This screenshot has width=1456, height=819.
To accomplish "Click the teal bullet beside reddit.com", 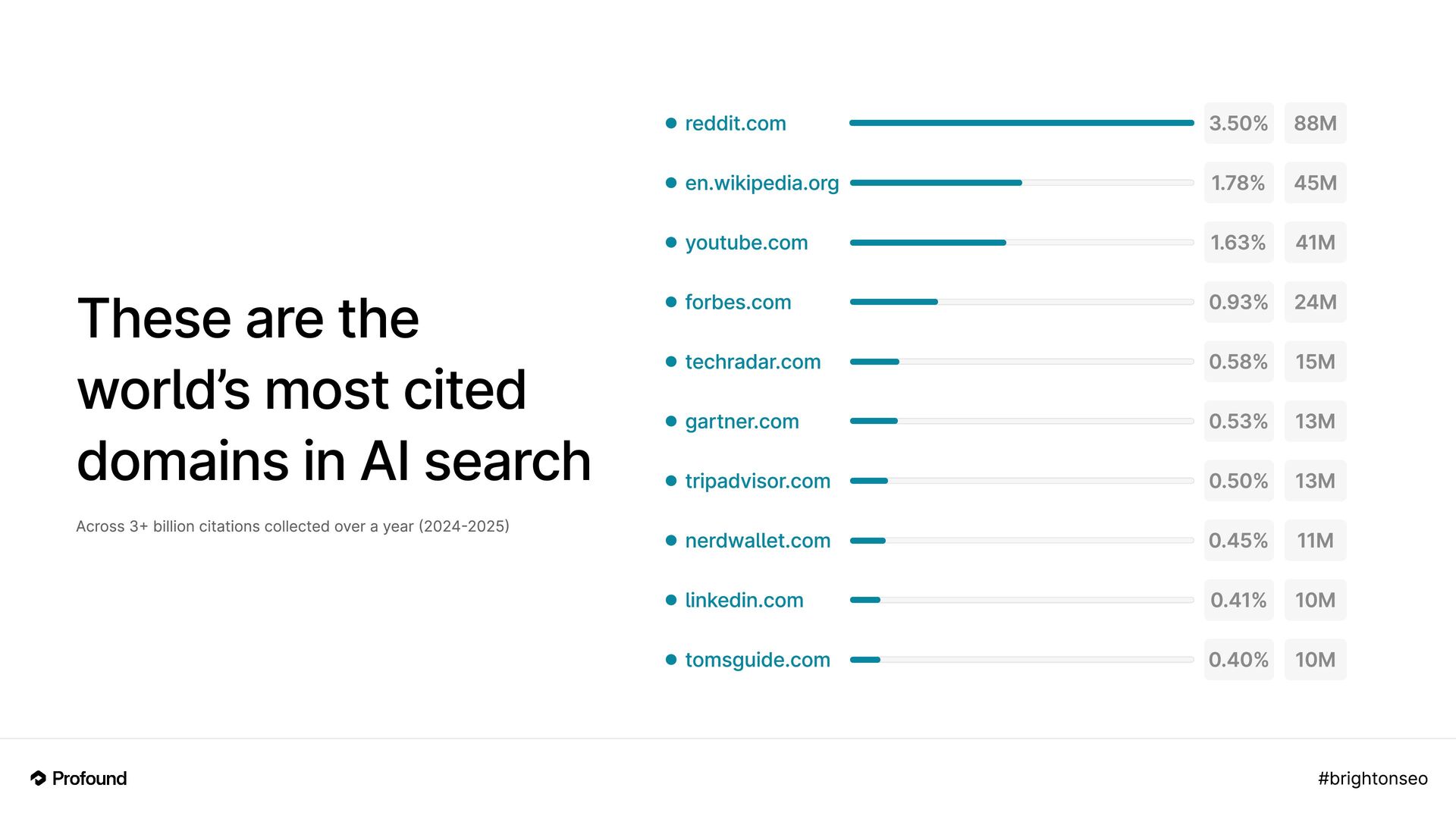I will click(x=670, y=123).
